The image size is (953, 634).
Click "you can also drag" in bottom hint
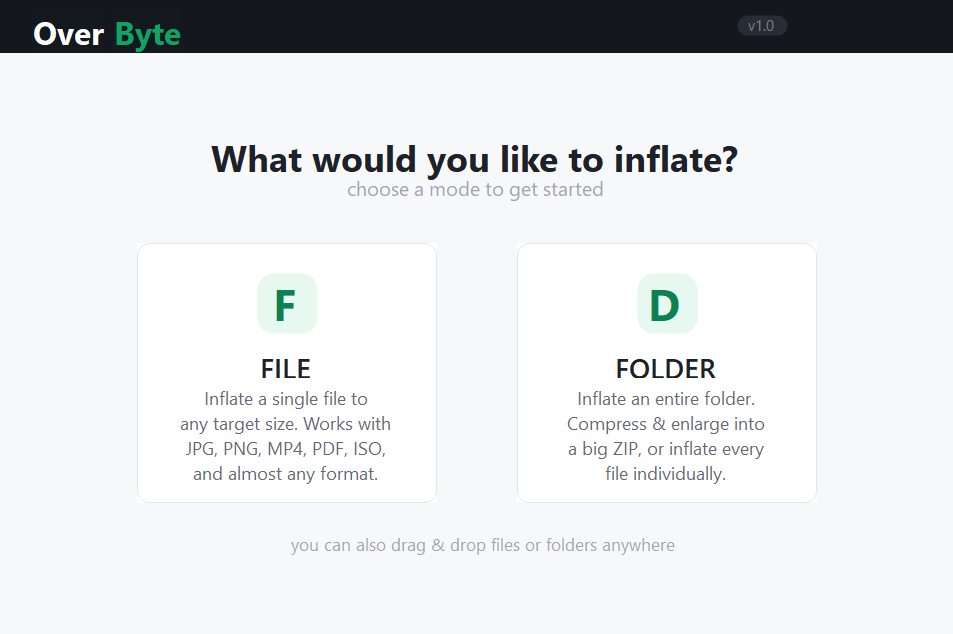coord(358,545)
